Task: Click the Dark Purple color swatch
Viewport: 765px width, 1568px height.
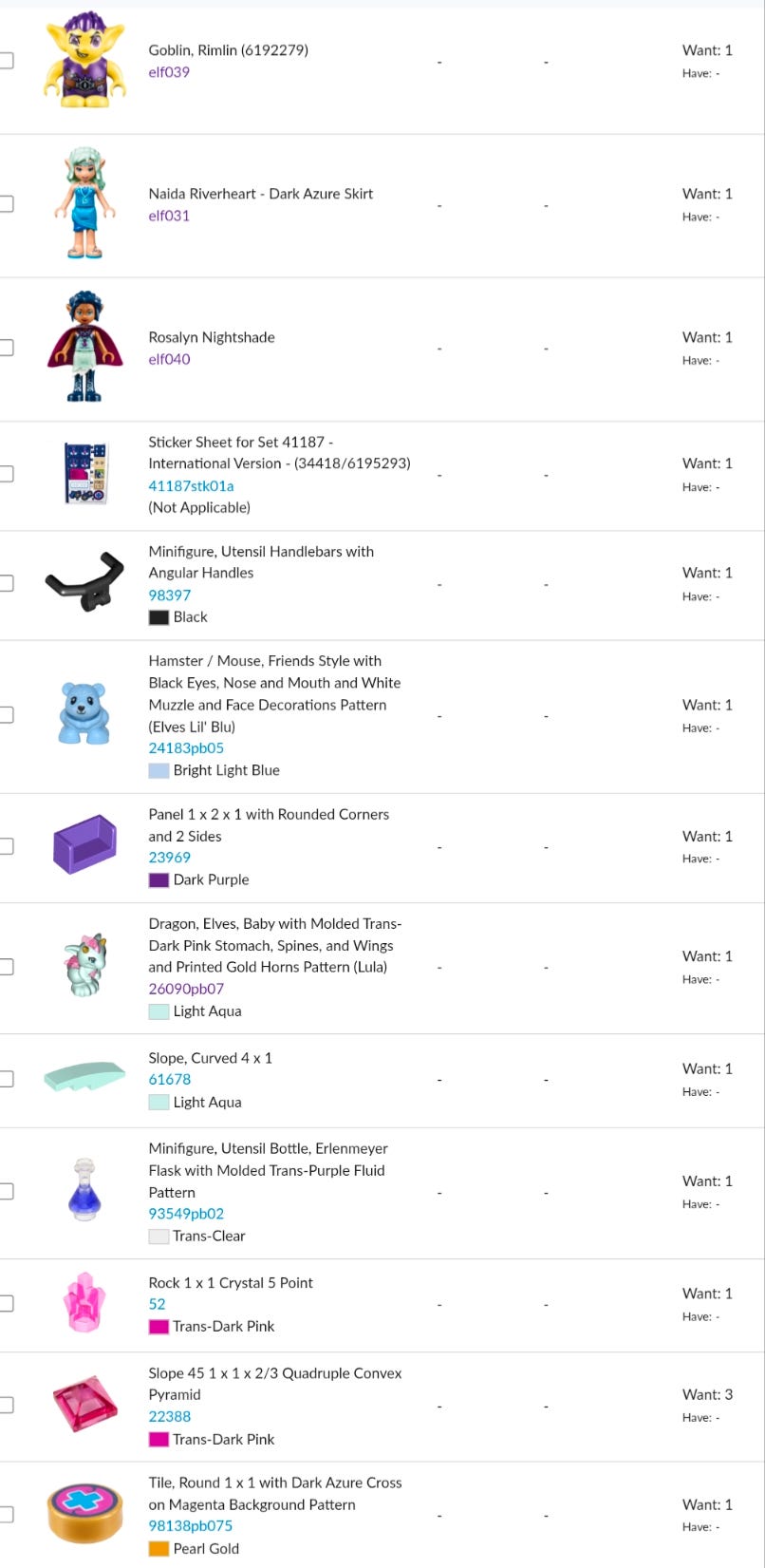Action: point(159,879)
